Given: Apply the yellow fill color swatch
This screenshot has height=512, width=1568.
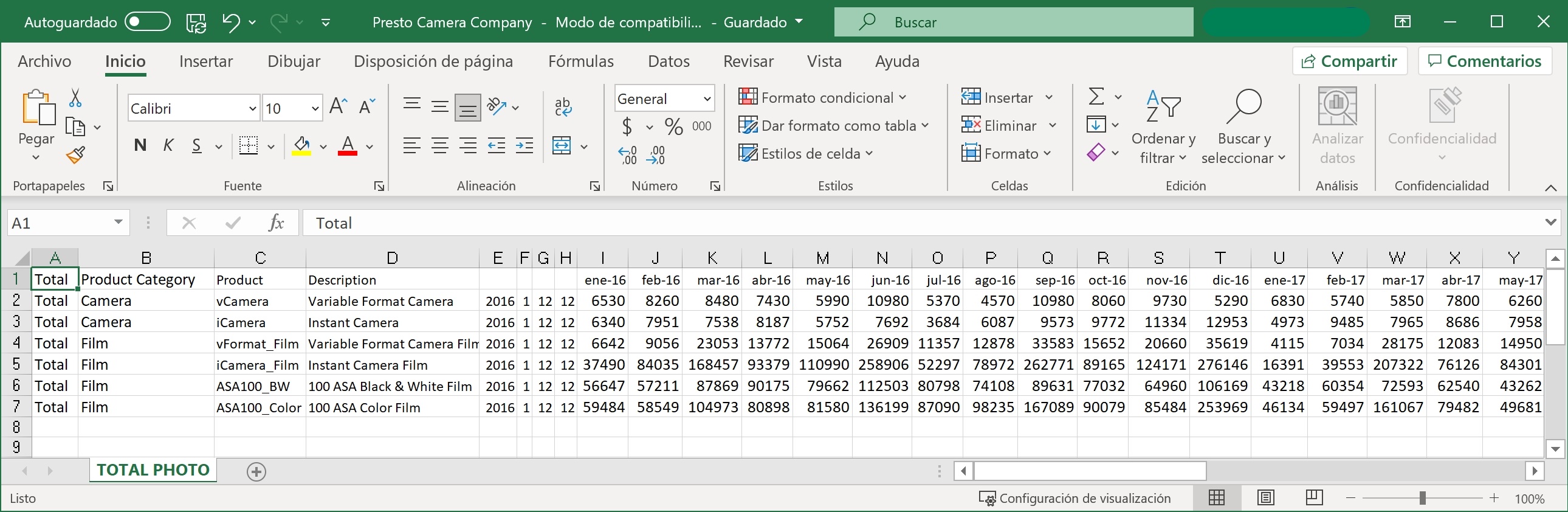Looking at the screenshot, I should pyautogui.click(x=301, y=146).
